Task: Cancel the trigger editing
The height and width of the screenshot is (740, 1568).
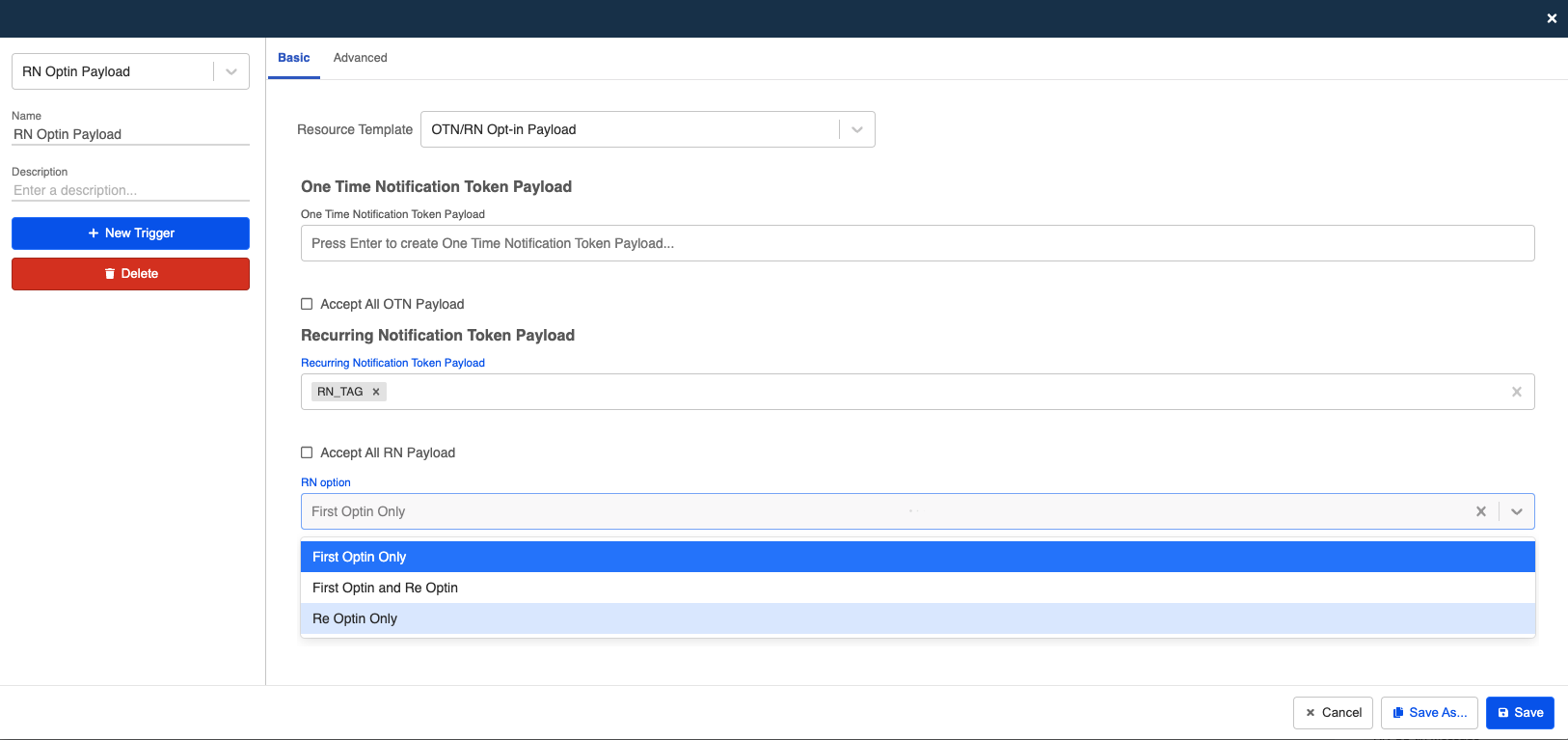Action: [x=1333, y=713]
